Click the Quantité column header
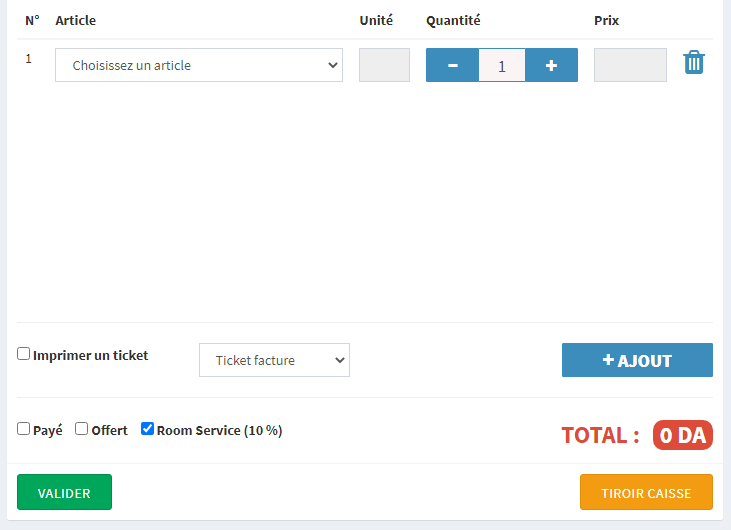 453,20
